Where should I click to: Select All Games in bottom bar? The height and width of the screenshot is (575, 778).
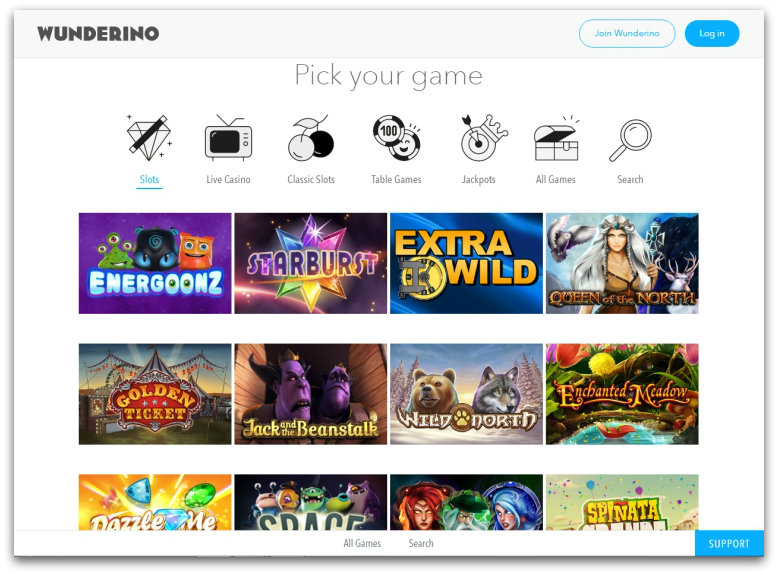pos(362,543)
